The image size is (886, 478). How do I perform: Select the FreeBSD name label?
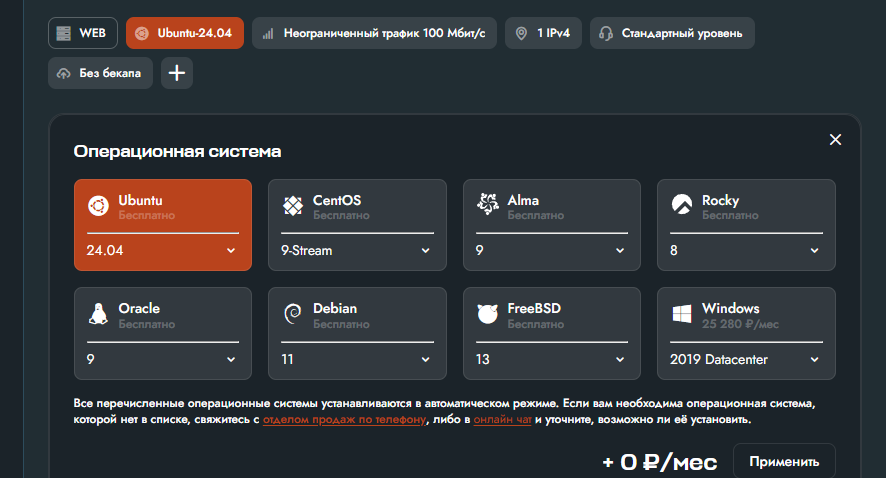click(534, 308)
